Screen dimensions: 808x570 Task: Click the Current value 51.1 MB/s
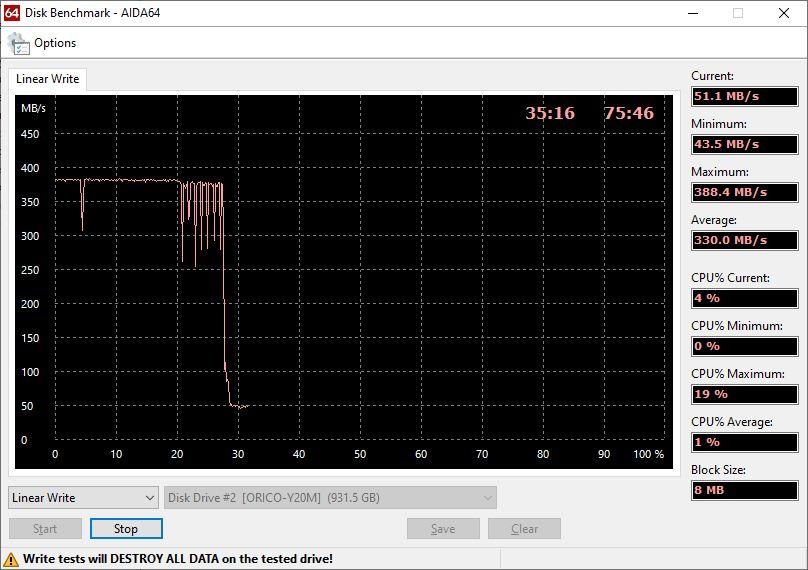tap(745, 96)
